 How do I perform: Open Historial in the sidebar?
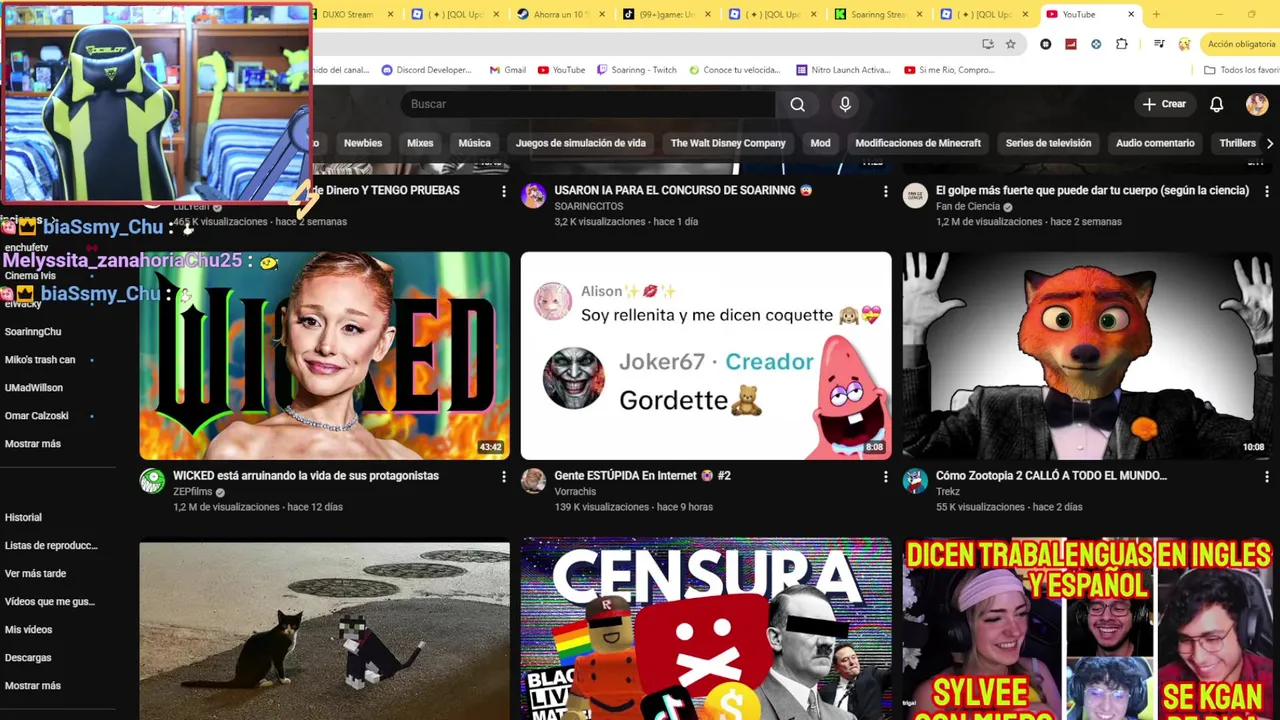click(23, 517)
